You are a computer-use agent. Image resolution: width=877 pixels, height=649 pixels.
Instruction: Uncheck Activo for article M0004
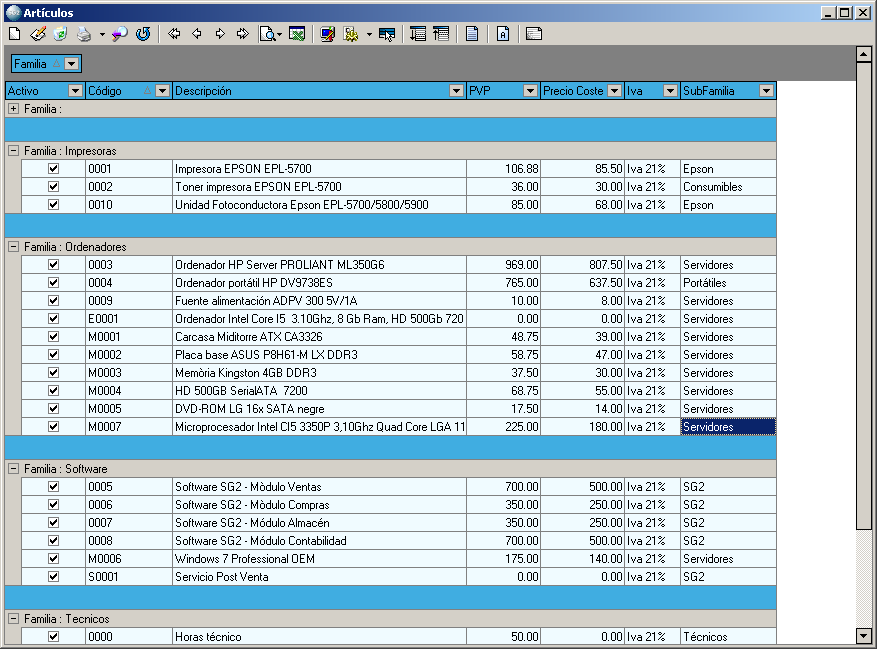[x=53, y=391]
